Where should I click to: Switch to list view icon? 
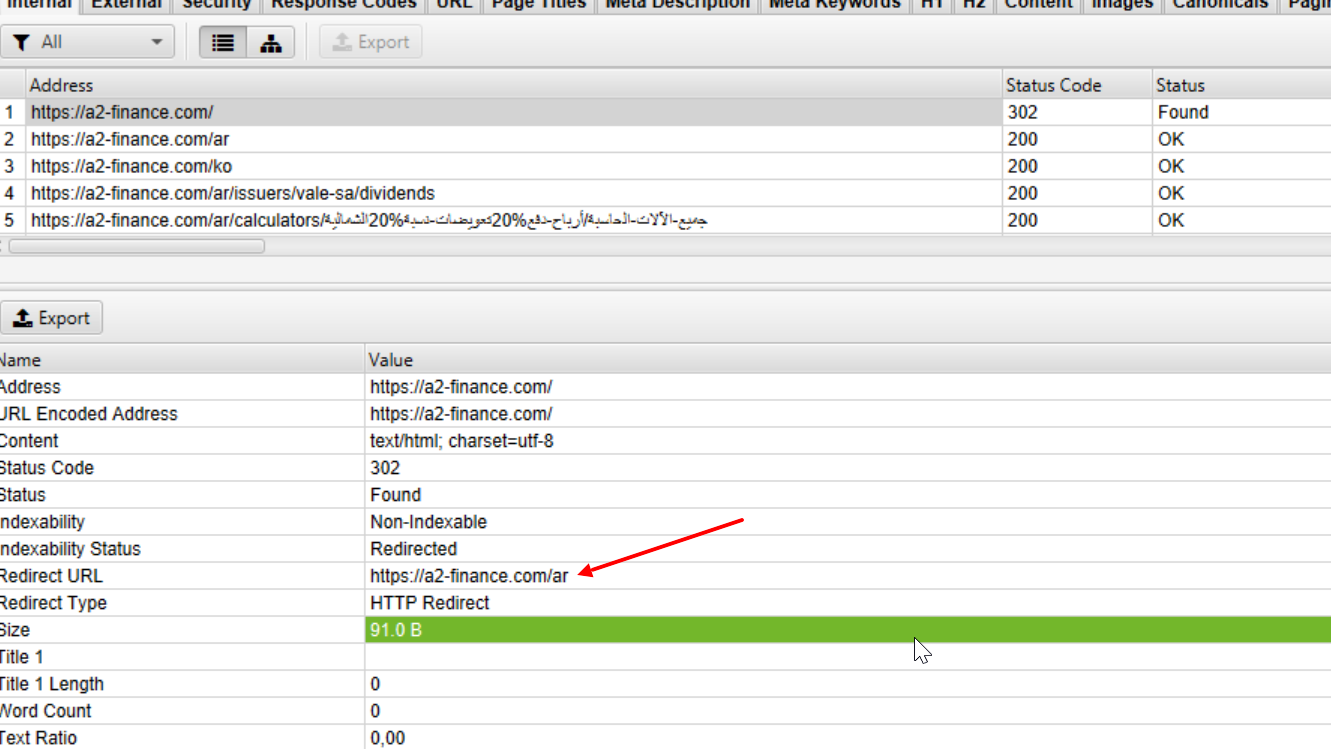223,42
